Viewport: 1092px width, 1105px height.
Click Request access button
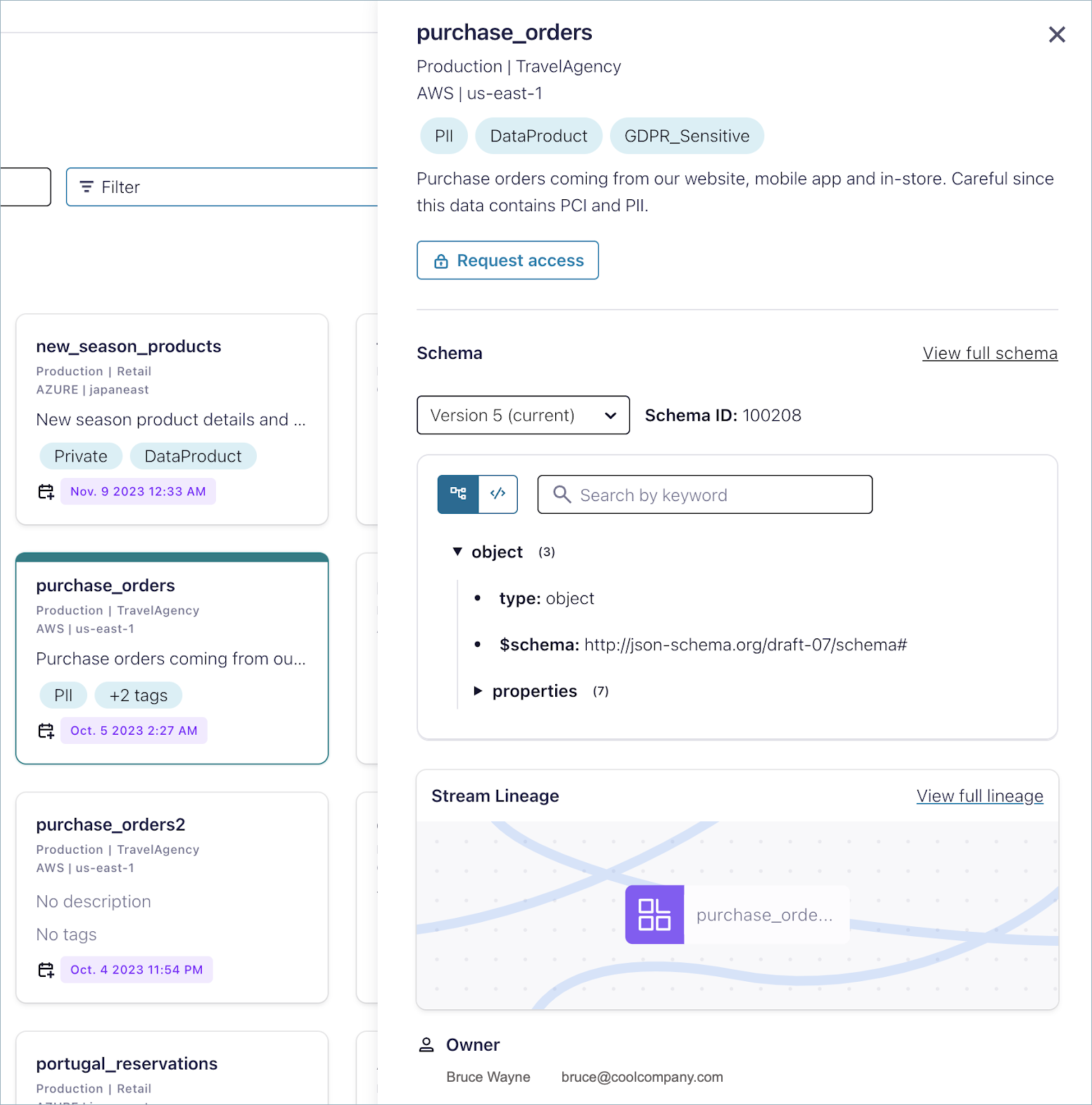tap(507, 260)
